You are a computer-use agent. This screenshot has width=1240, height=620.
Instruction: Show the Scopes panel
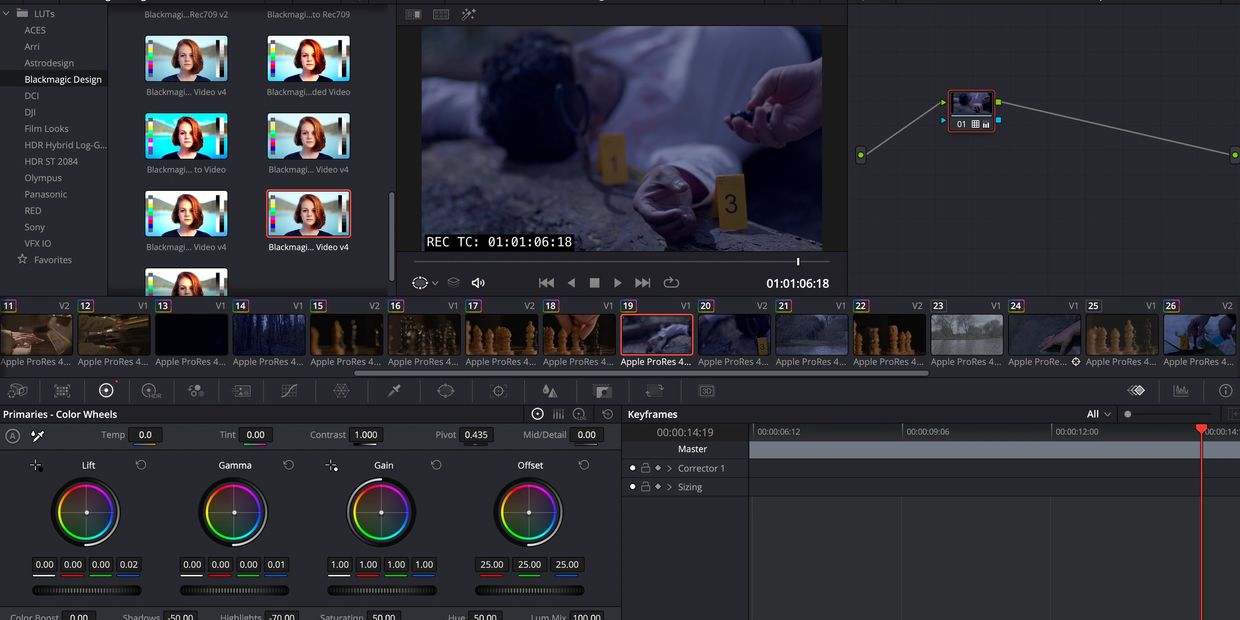[x=1181, y=391]
